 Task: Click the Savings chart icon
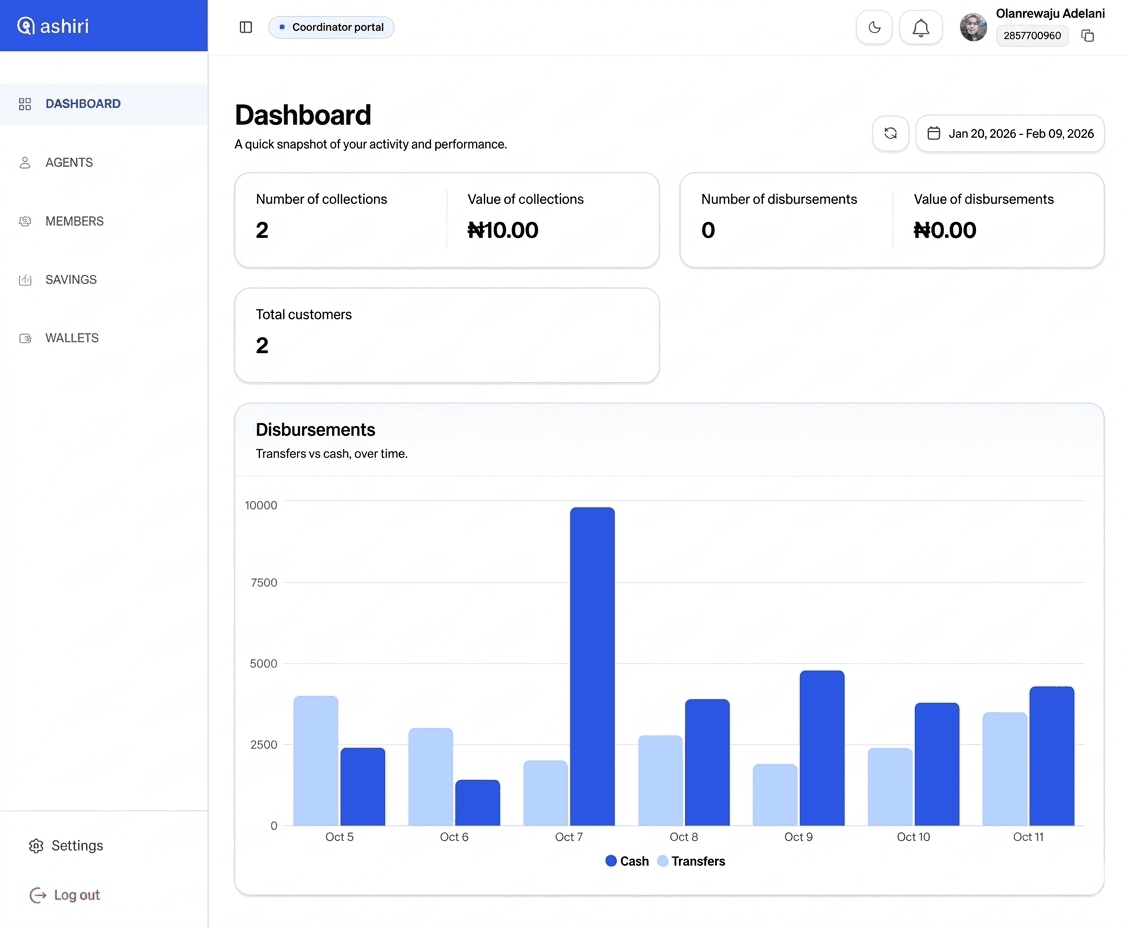[x=25, y=280]
